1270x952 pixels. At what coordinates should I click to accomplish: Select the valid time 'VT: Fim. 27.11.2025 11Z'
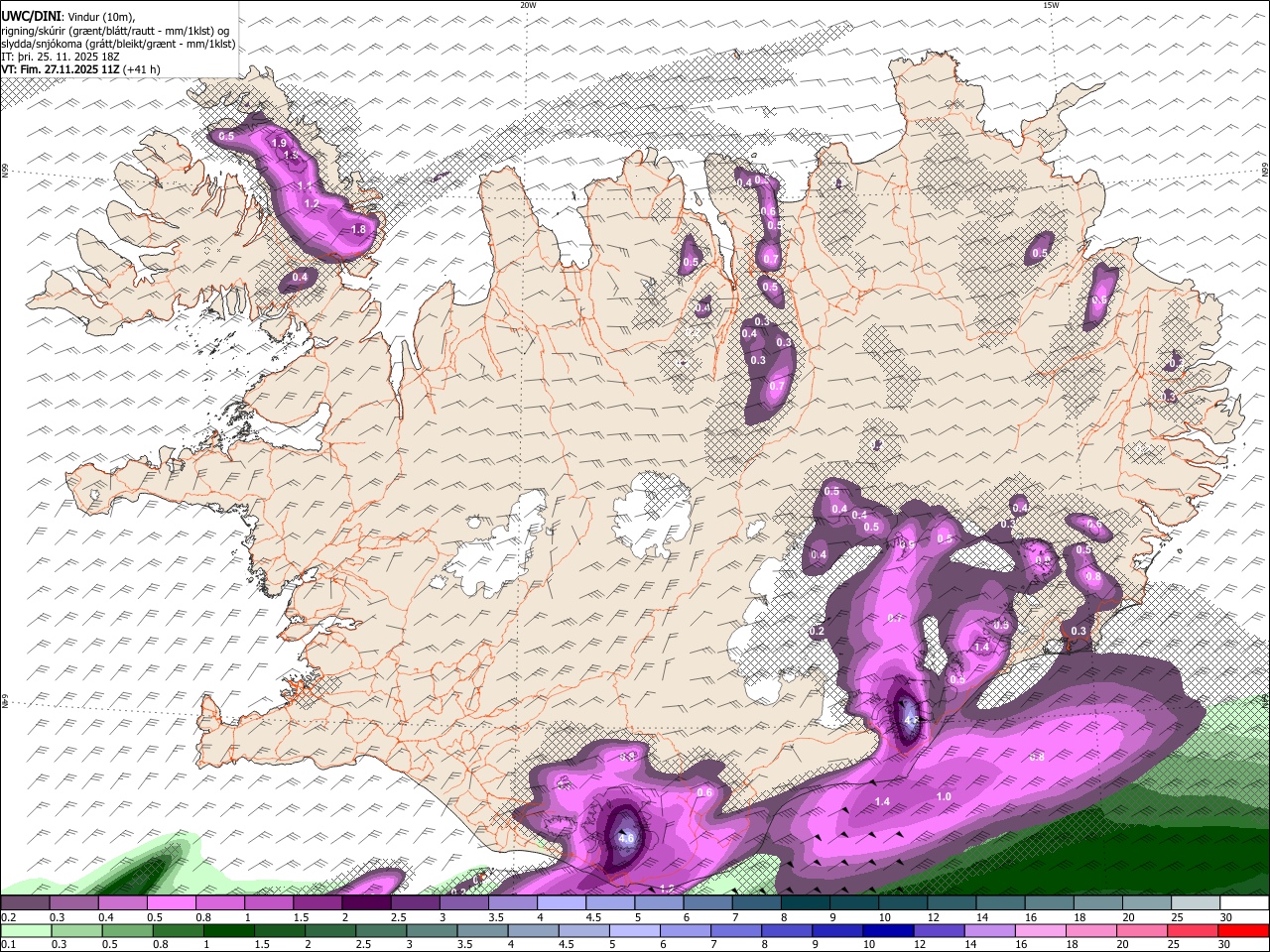[x=61, y=69]
